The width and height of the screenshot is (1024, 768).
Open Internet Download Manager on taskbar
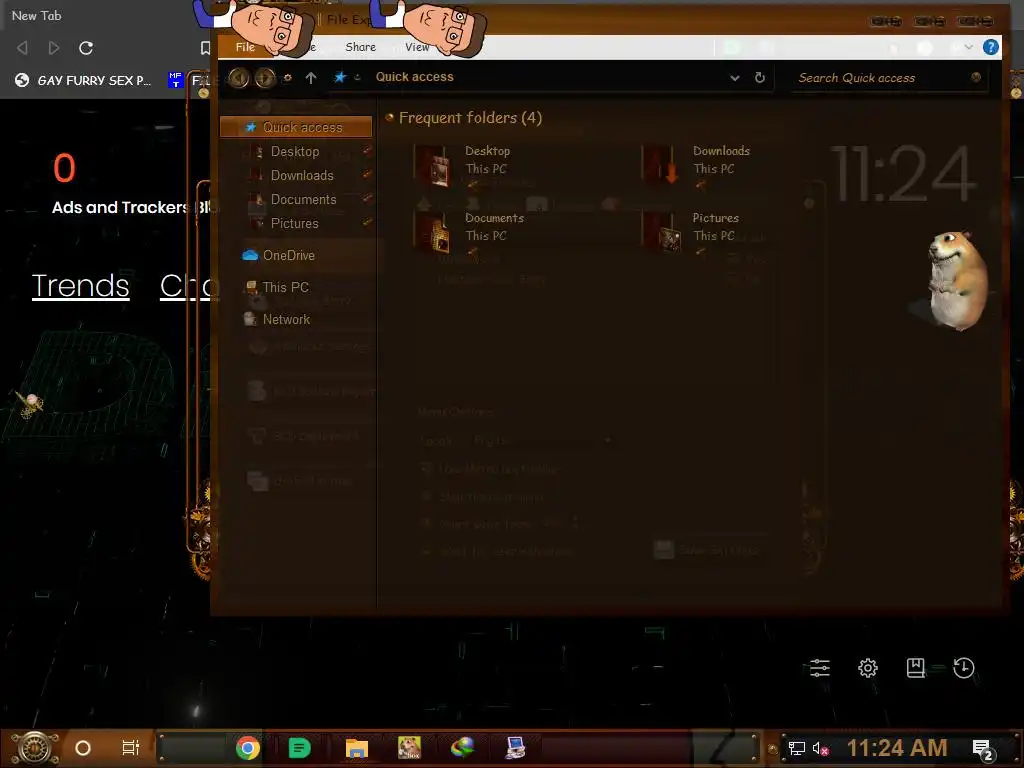click(462, 748)
